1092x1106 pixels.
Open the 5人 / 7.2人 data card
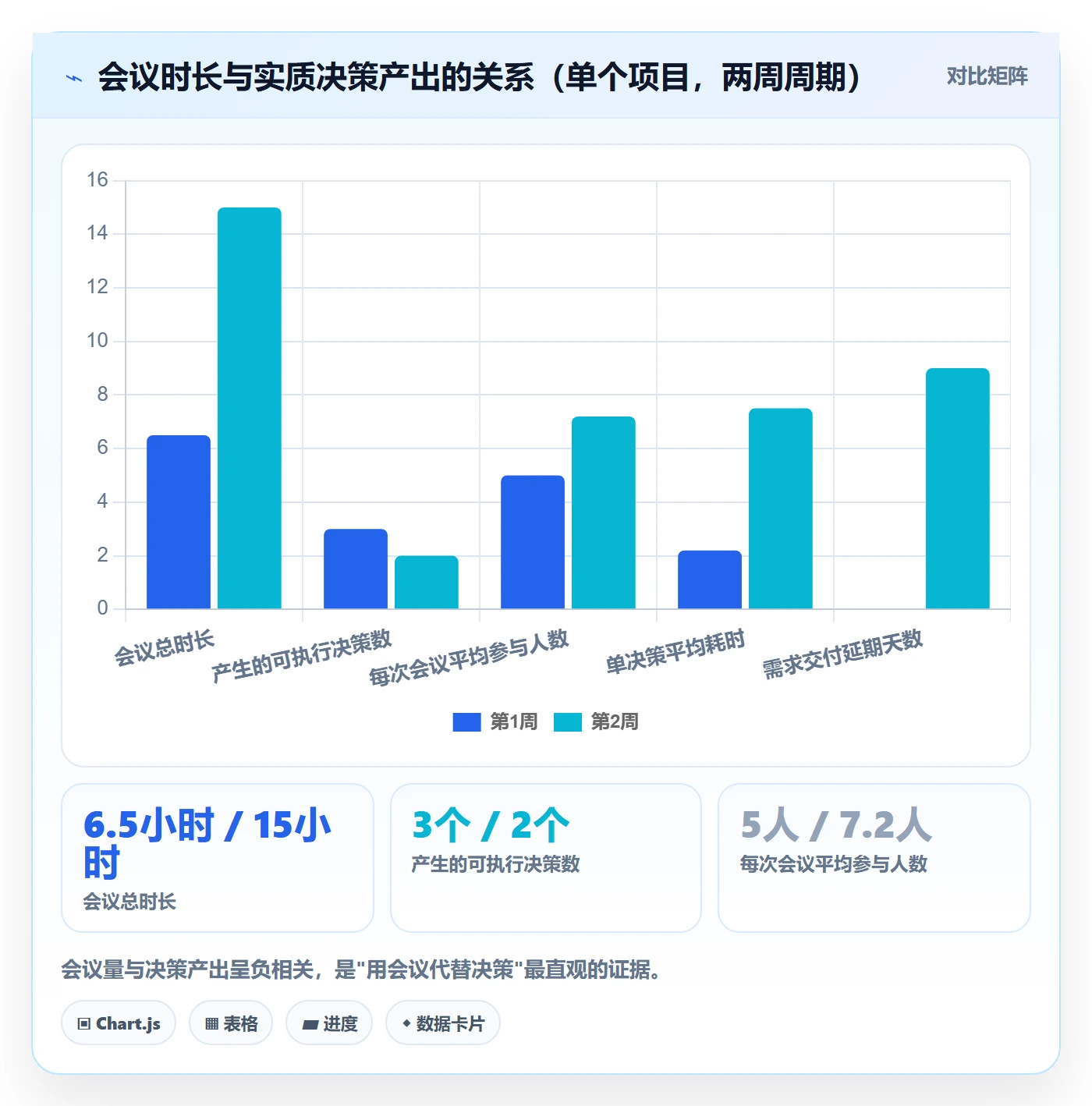pyautogui.click(x=874, y=858)
